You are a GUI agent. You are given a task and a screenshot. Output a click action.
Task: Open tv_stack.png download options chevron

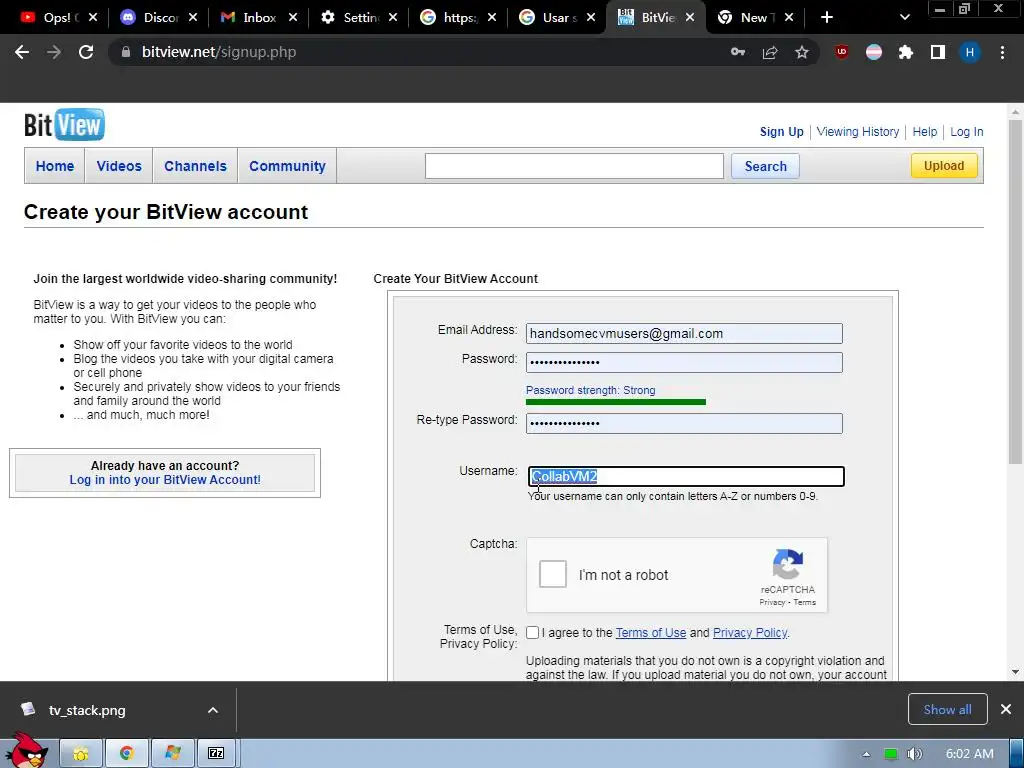click(x=213, y=710)
